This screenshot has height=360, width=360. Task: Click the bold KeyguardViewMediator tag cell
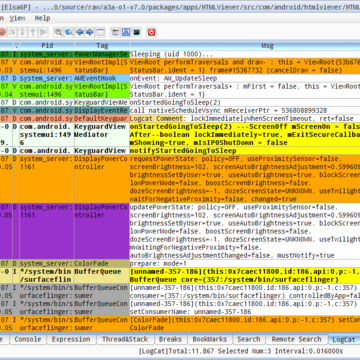pos(102,135)
